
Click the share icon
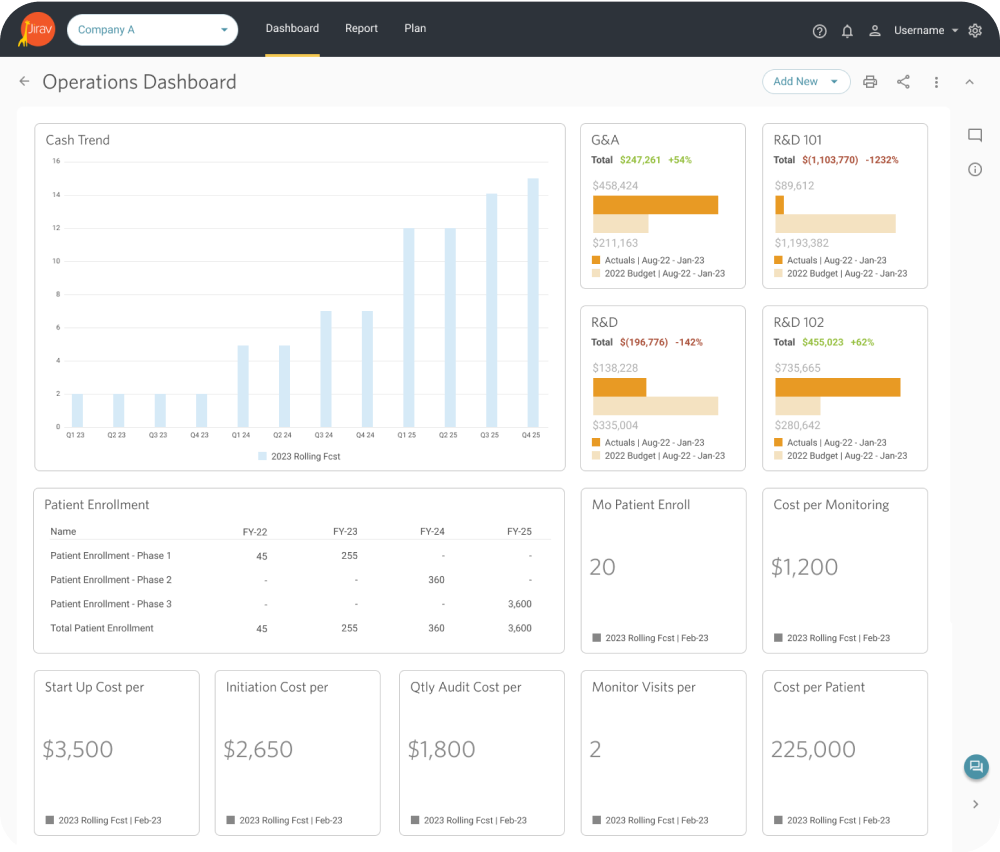coord(903,82)
